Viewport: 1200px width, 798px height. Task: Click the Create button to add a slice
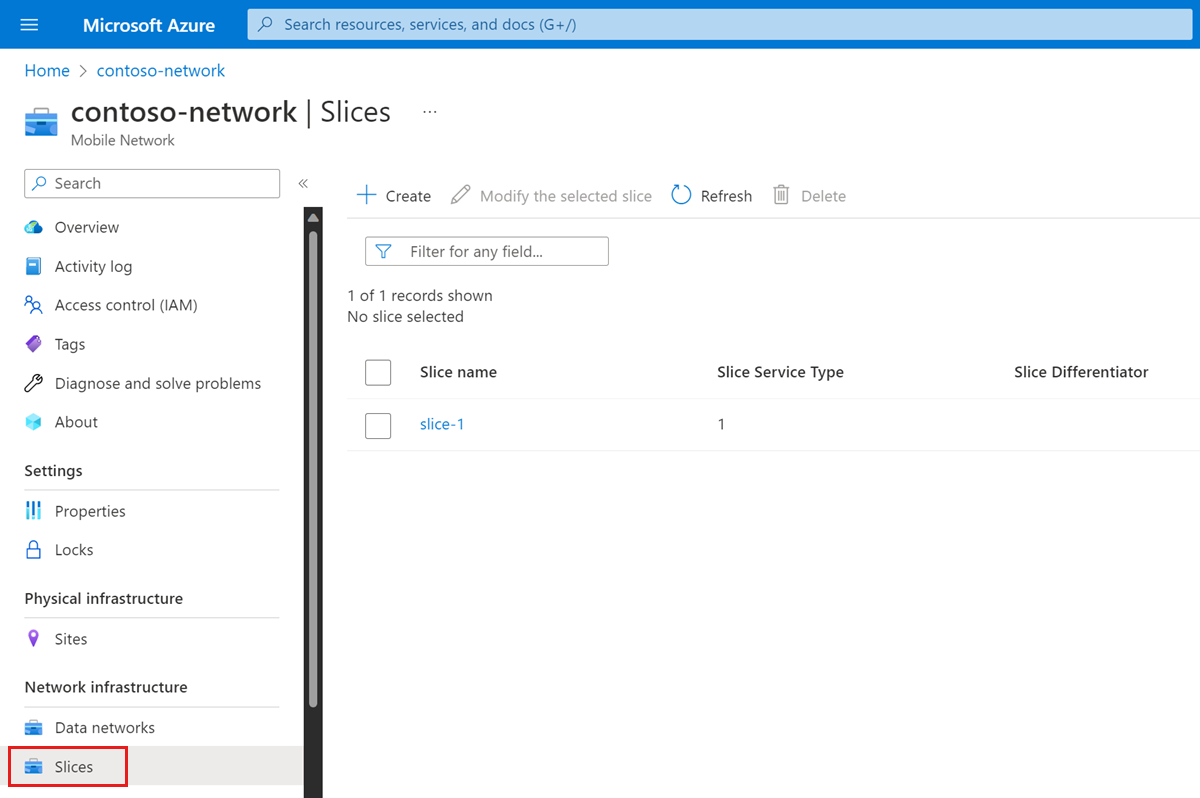coord(393,195)
